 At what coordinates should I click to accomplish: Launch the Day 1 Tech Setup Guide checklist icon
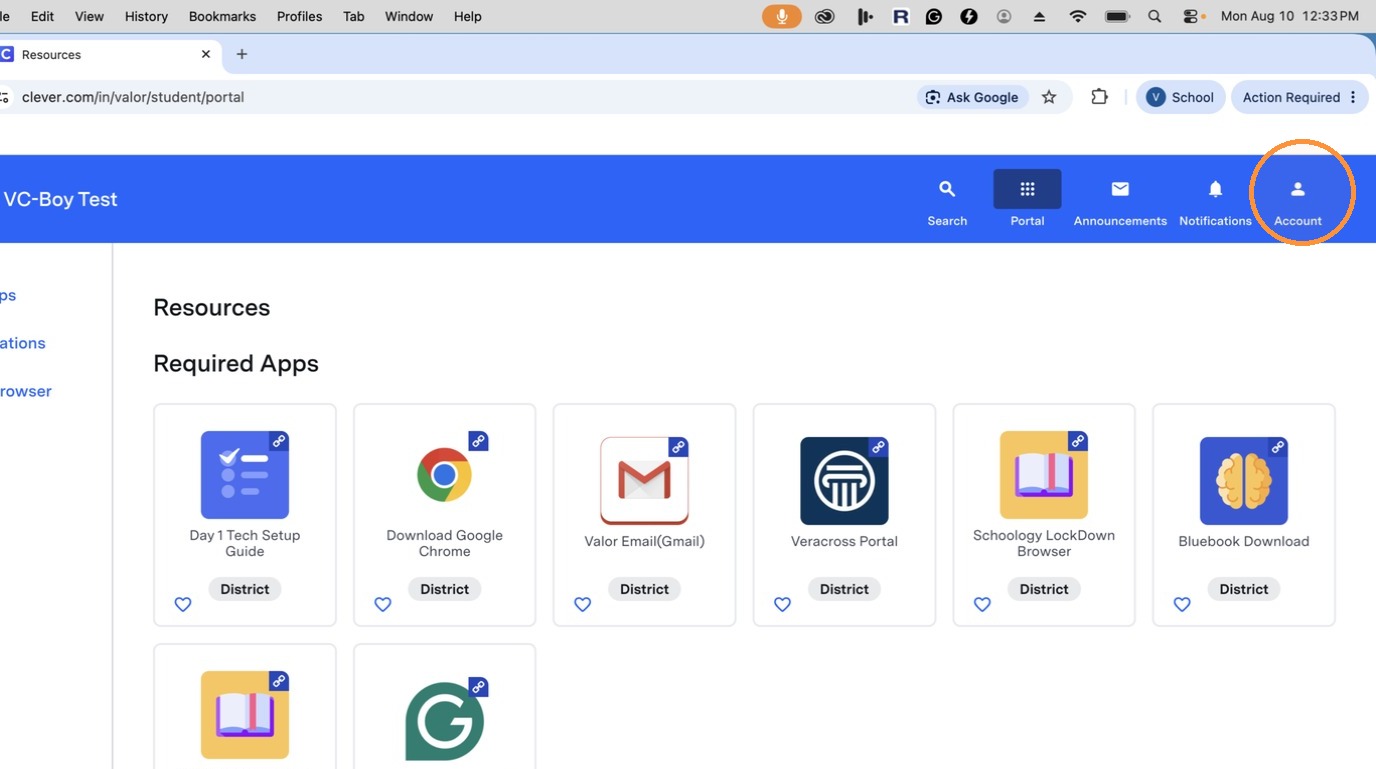coord(245,475)
